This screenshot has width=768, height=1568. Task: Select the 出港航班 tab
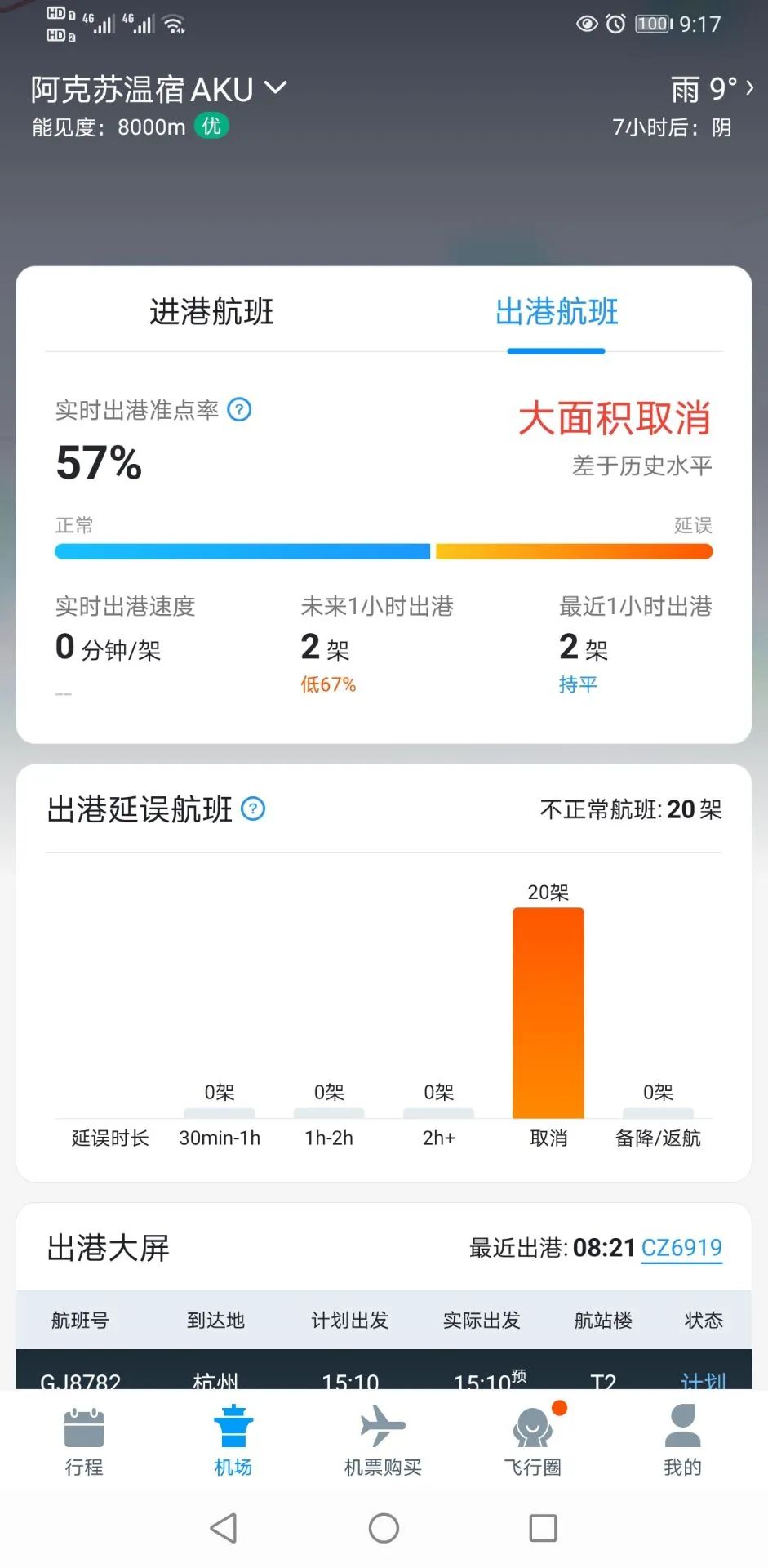coord(557,312)
